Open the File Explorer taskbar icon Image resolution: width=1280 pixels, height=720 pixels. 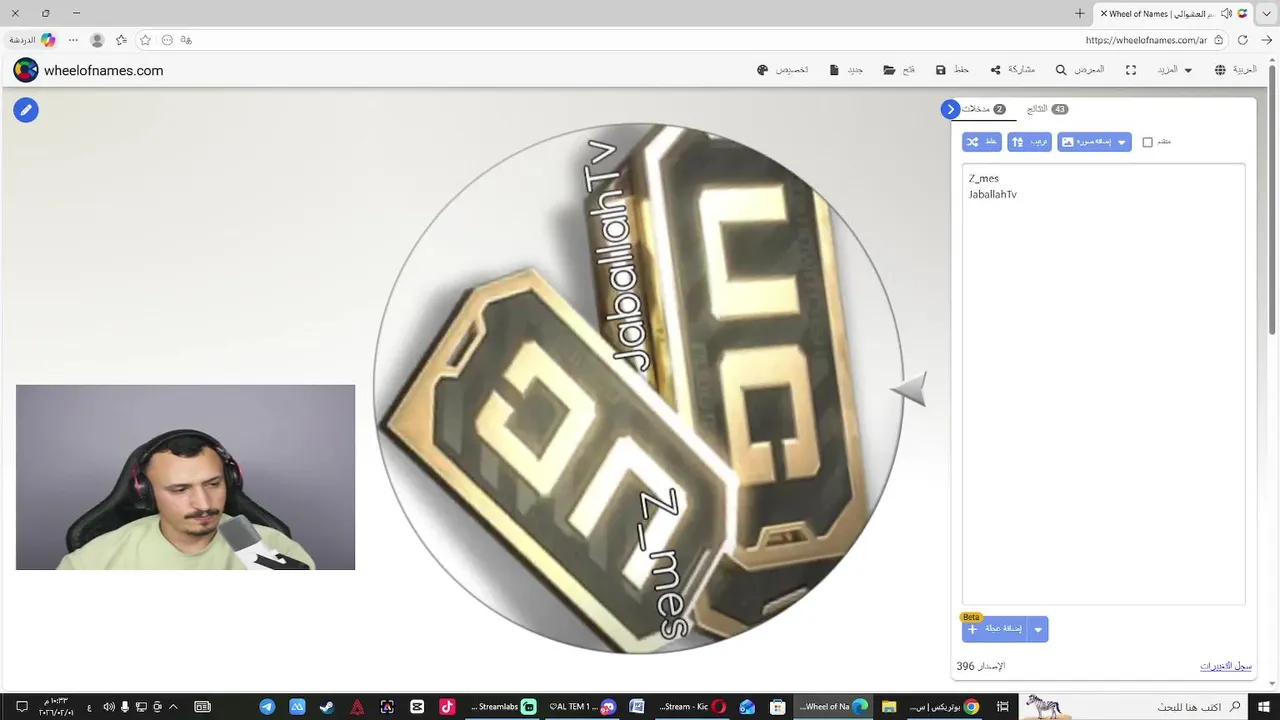(888, 707)
